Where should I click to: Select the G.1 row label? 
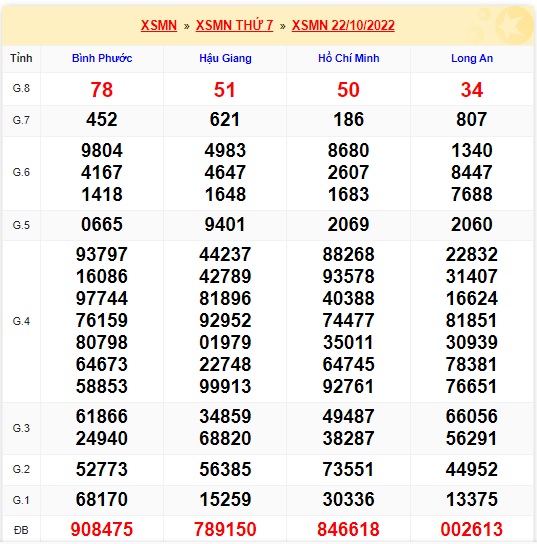click(21, 500)
